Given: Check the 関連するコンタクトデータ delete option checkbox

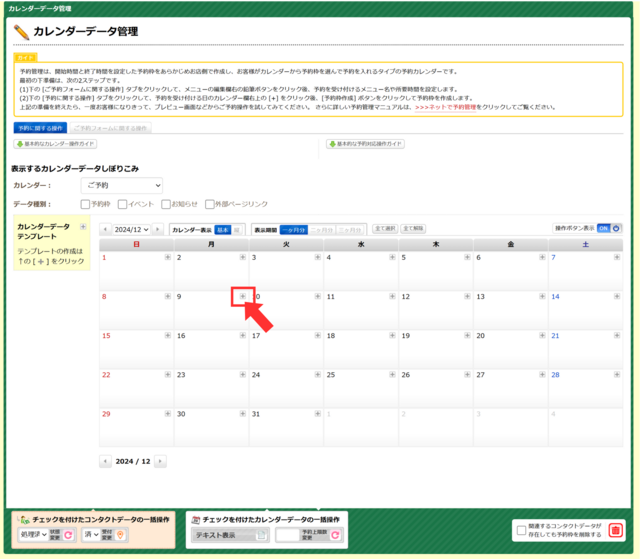Looking at the screenshot, I should [521, 530].
